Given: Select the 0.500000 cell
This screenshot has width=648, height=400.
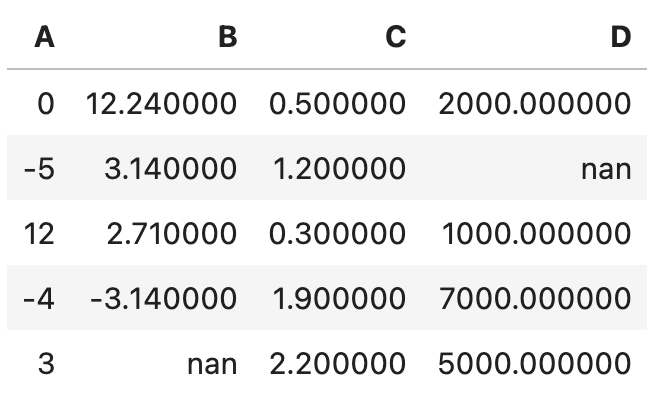Looking at the screenshot, I should point(338,103).
